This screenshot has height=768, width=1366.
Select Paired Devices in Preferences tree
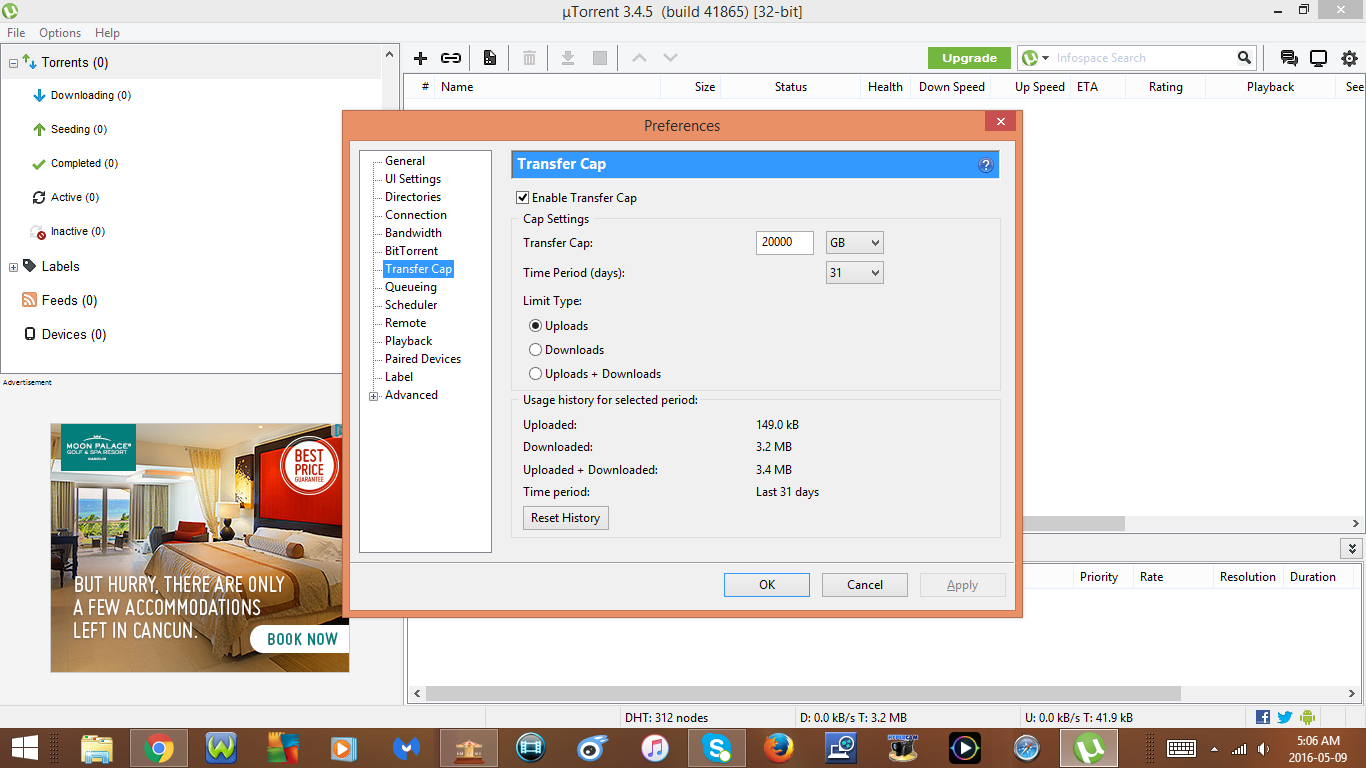coord(423,359)
